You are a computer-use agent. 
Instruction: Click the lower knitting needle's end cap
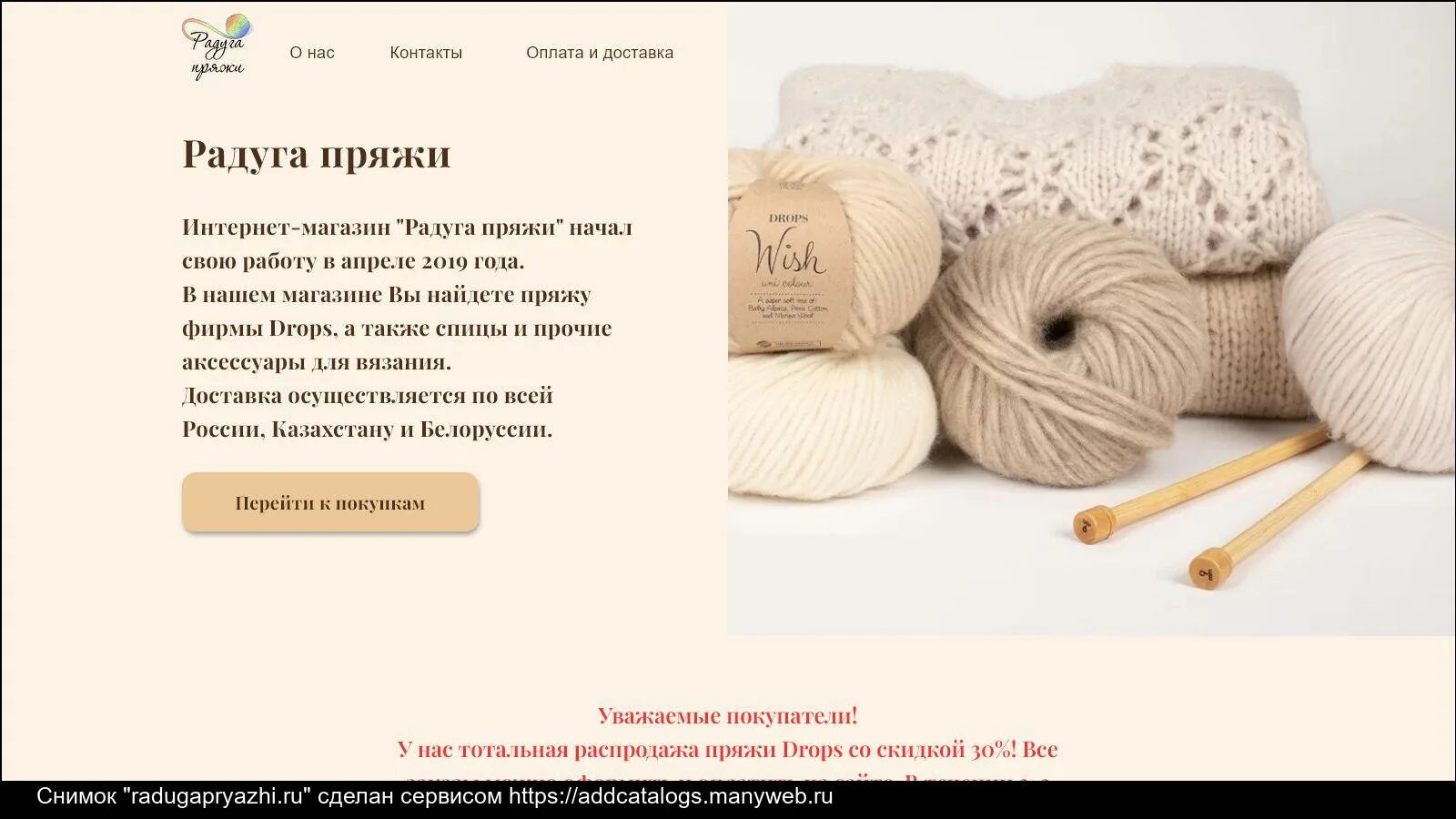1209,567
